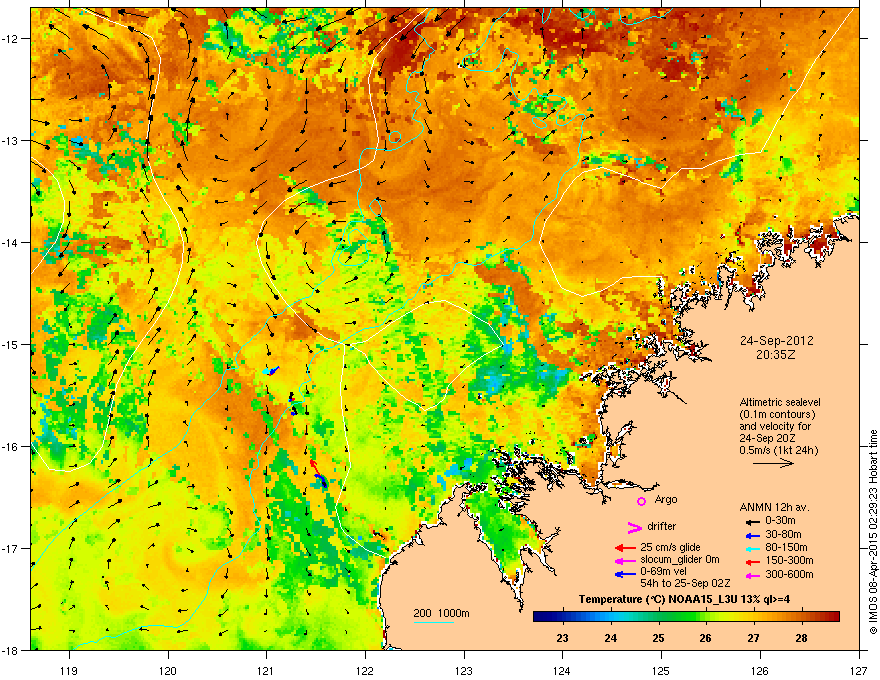Click the red glider arrow near 16.2°S on the map
Image resolution: width=880 pixels, height=680 pixels.
[x=313, y=466]
